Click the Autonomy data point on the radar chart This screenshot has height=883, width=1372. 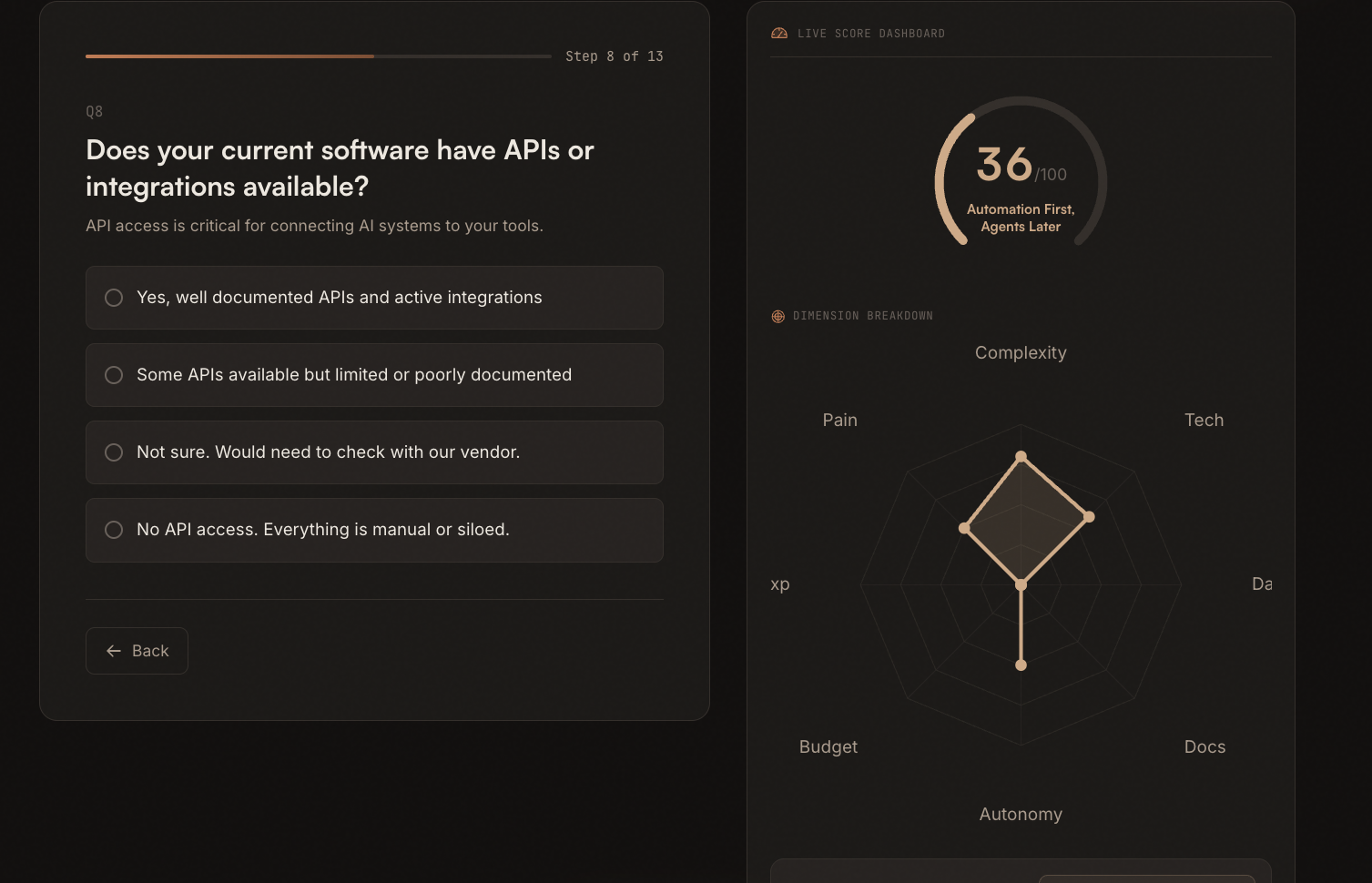1020,665
